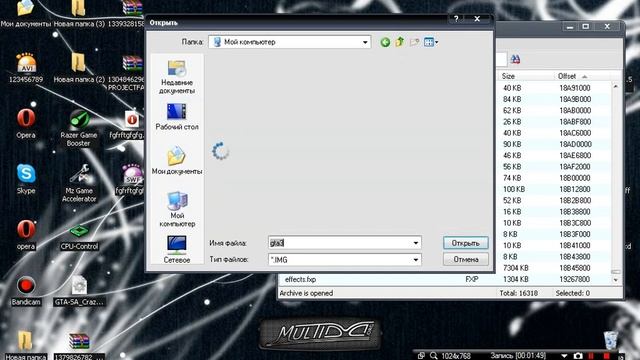
Task: Click the binoculars find icon in IMG tool
Action: (515, 59)
